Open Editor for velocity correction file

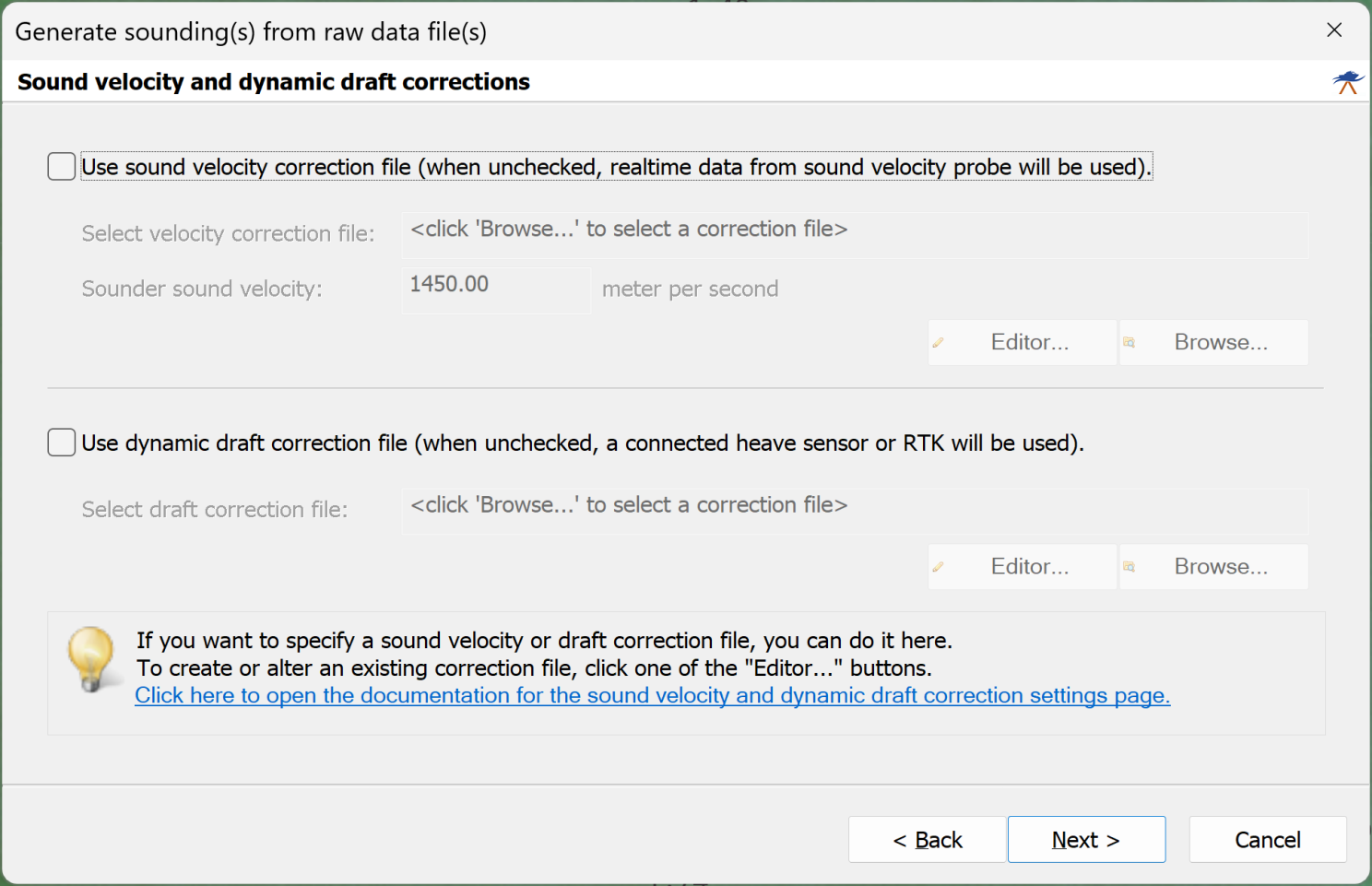pos(1023,342)
